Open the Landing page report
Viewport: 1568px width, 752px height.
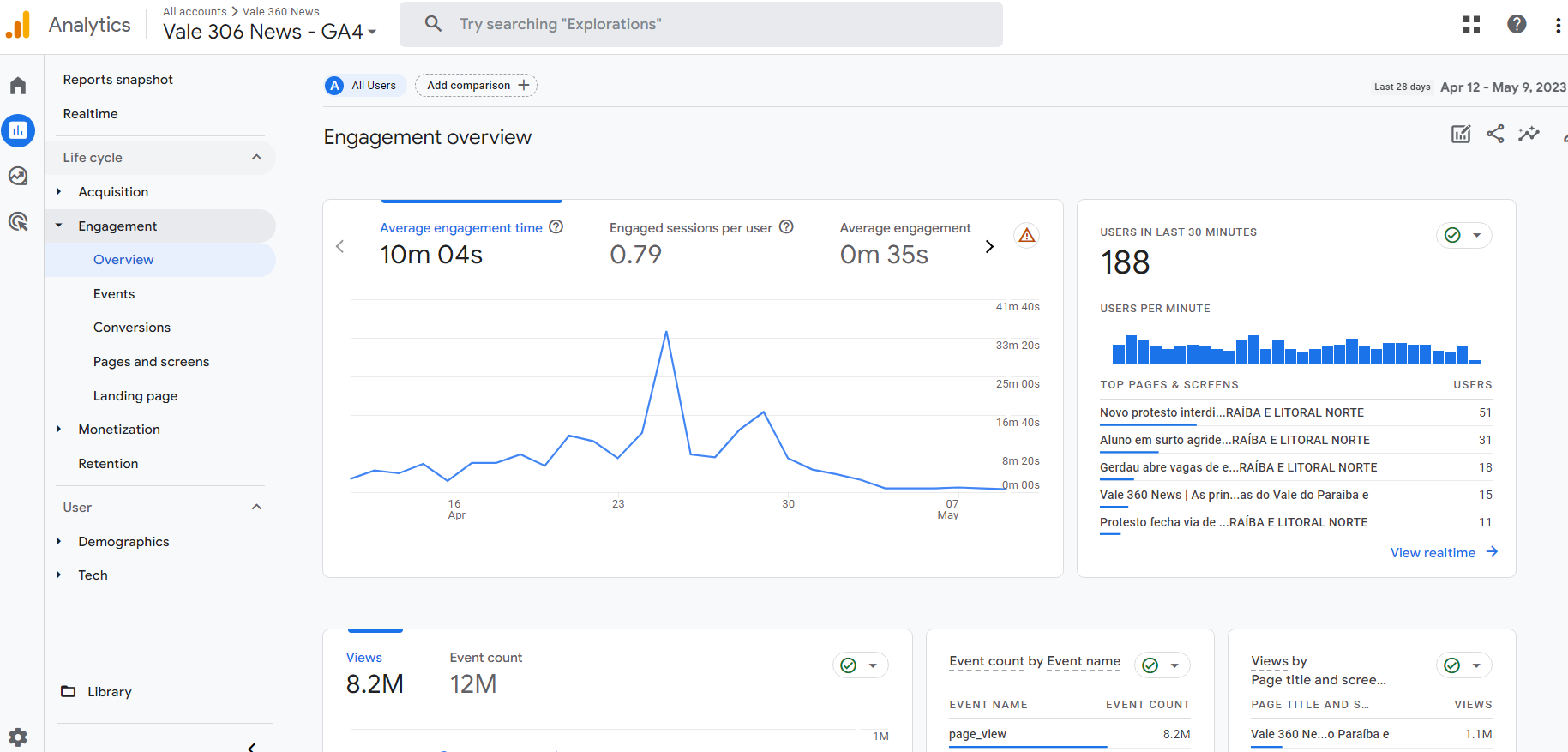coord(135,396)
